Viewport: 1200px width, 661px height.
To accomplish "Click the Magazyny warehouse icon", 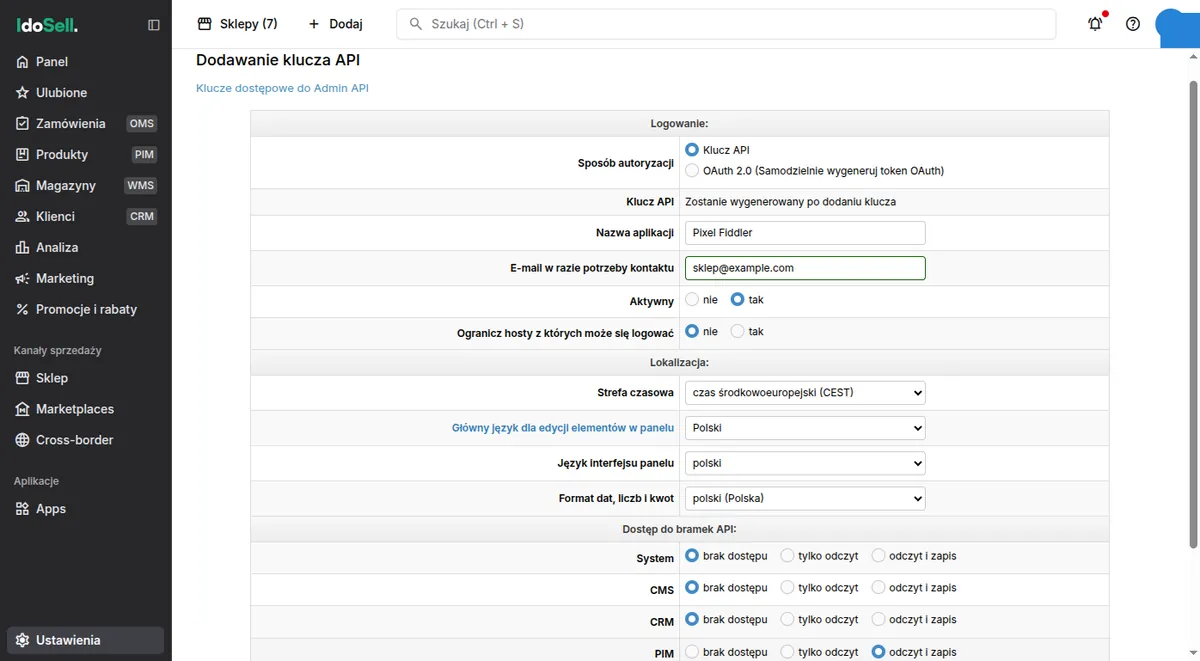I will click(x=22, y=186).
